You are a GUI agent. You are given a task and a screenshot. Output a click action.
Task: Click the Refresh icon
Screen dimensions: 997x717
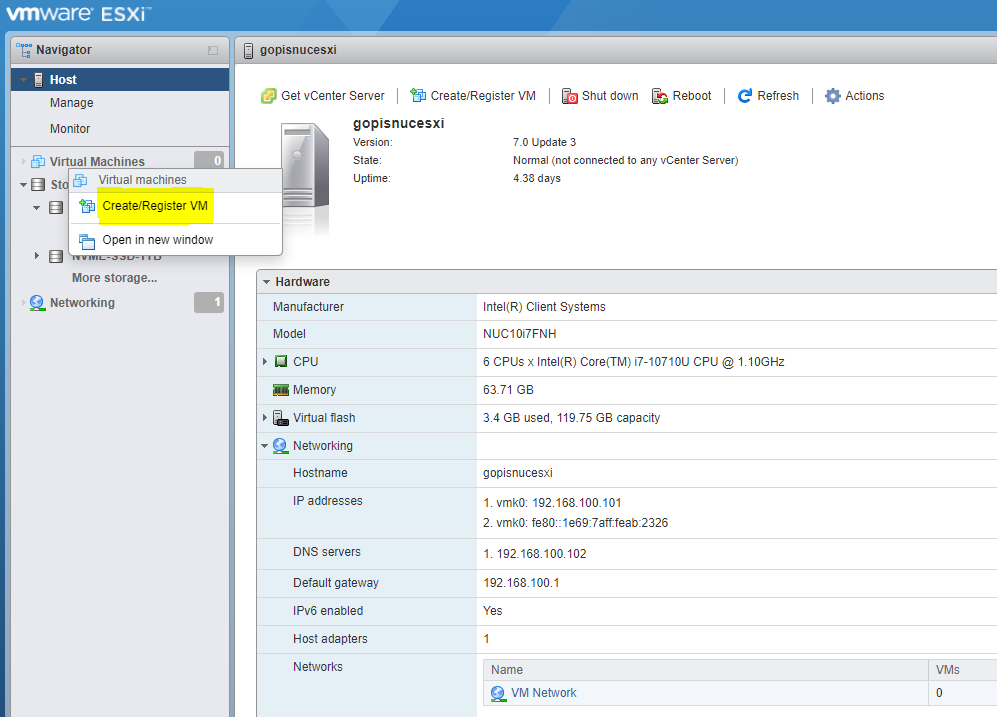[x=745, y=96]
